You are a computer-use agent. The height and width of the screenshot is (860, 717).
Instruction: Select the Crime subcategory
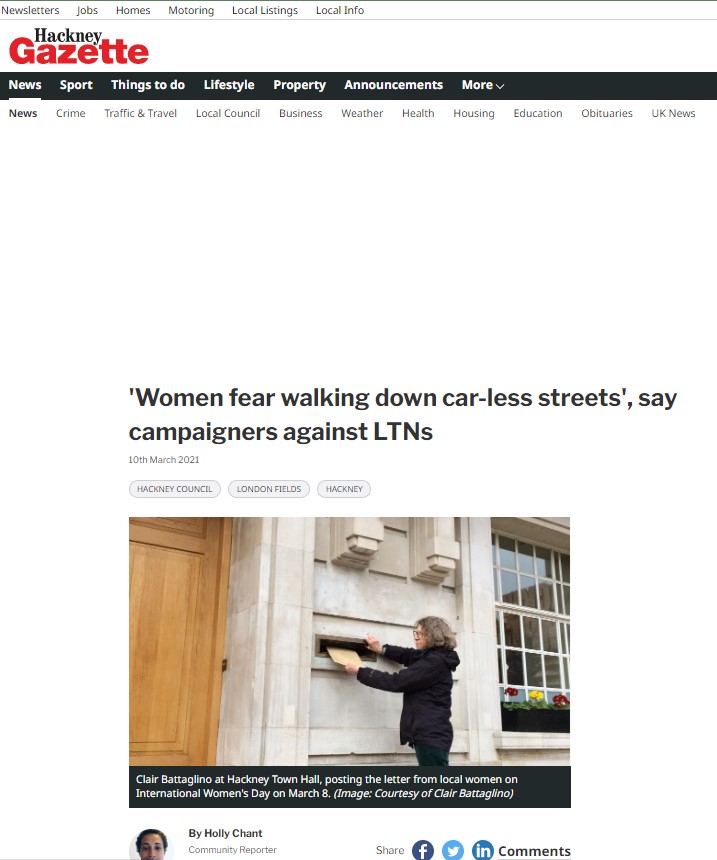(71, 113)
